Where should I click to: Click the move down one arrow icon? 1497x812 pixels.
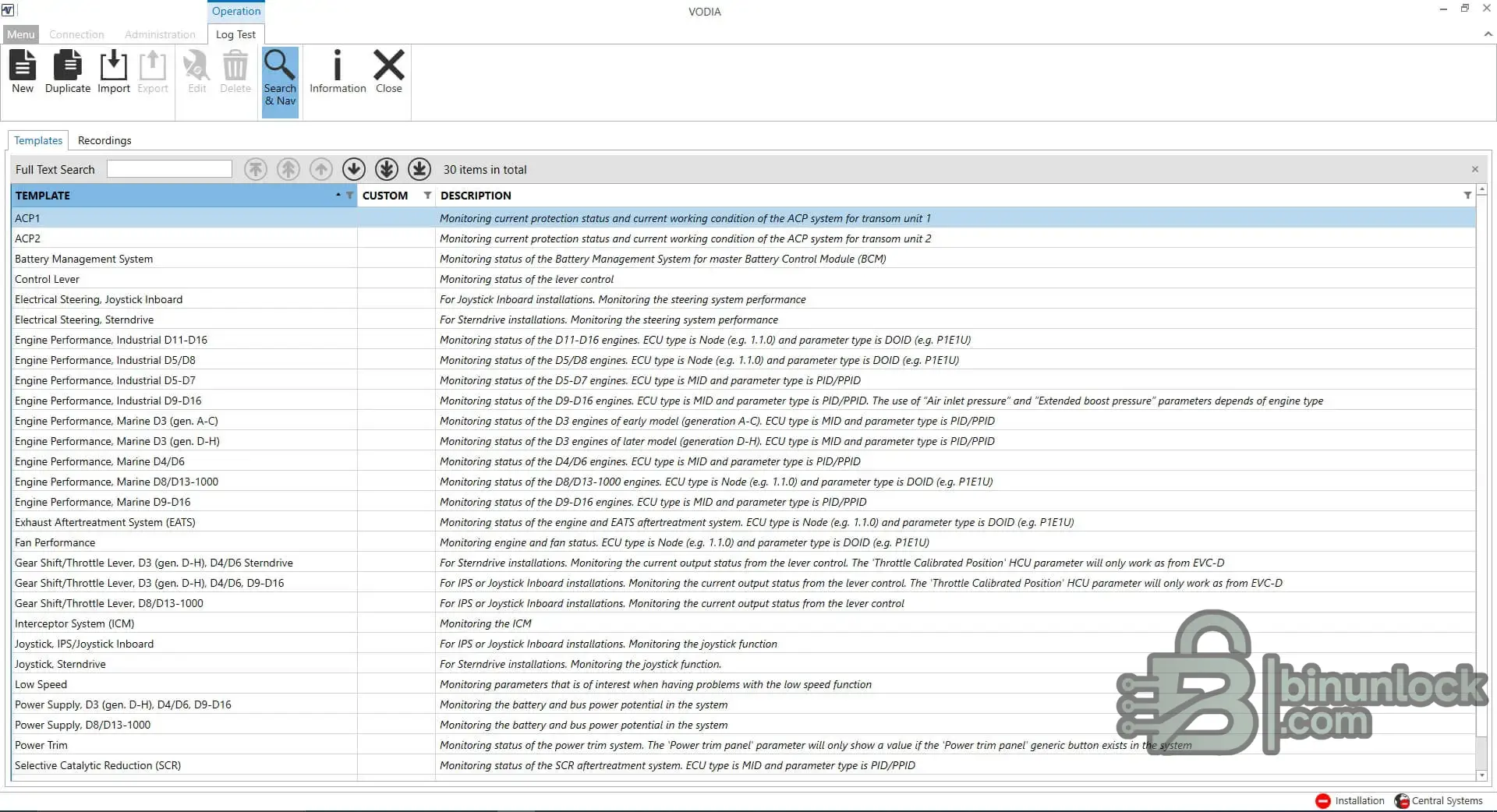click(x=354, y=169)
